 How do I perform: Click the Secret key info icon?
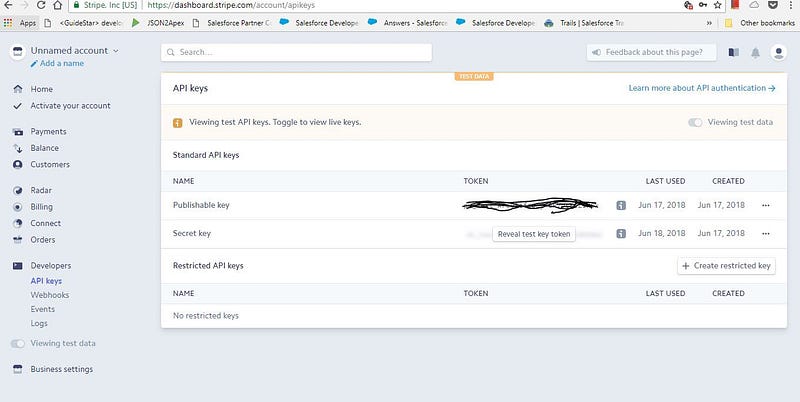pos(621,234)
